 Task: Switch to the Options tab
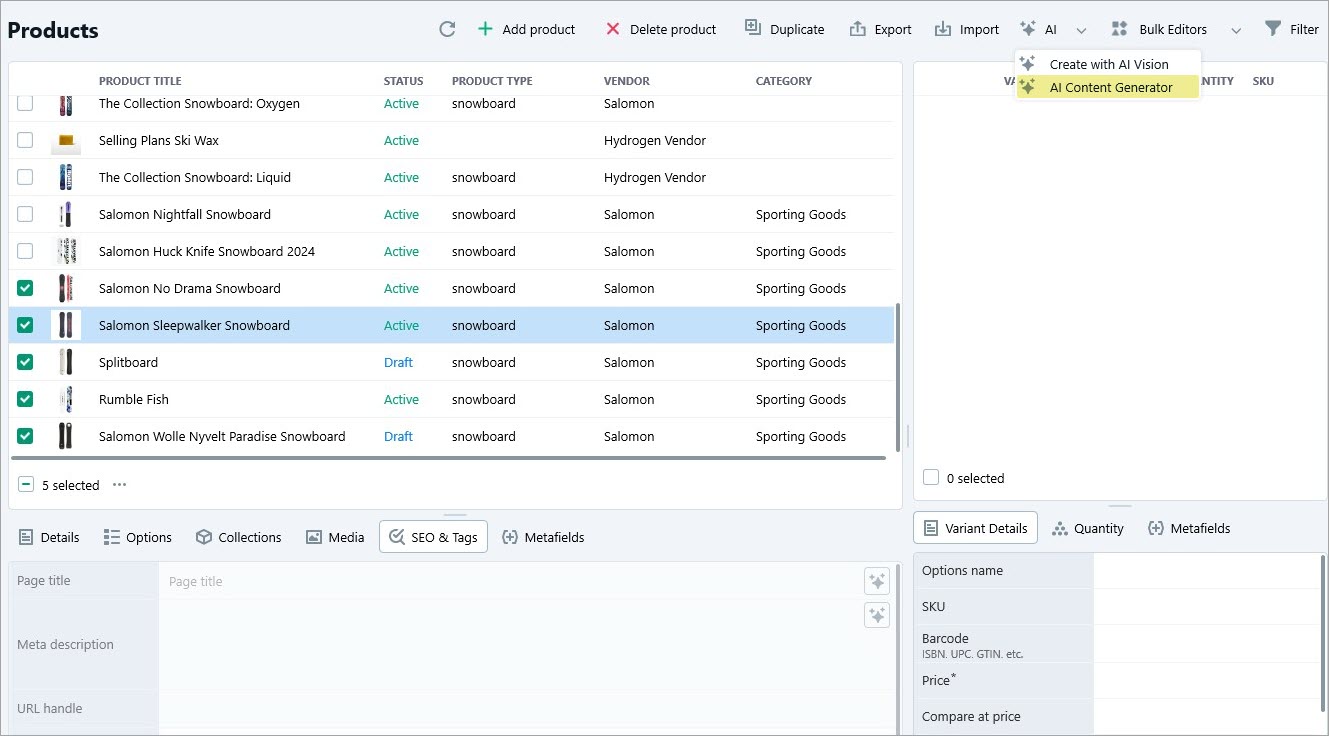coord(138,537)
